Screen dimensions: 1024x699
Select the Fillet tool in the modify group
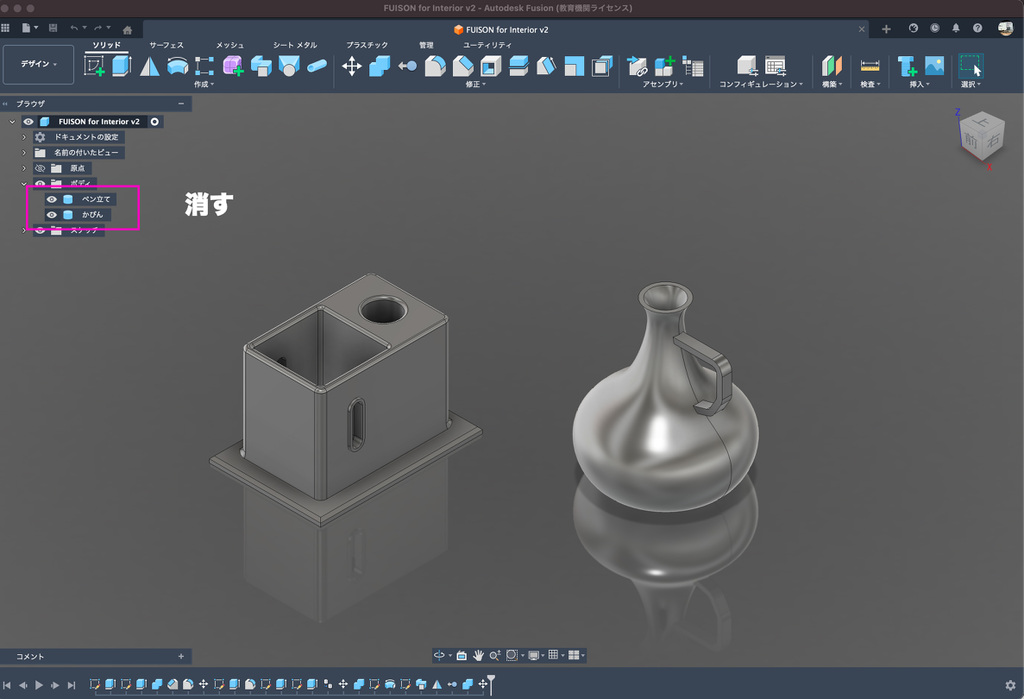[x=435, y=66]
